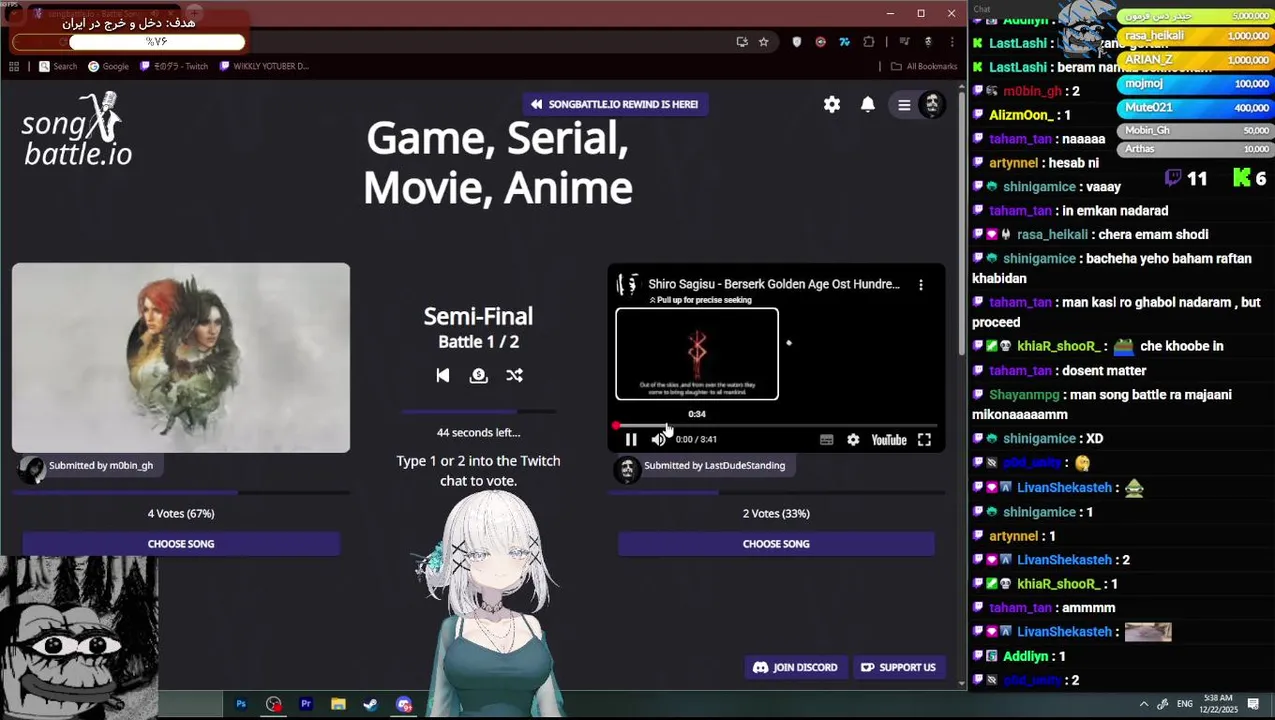Open the browser apps grid icon
This screenshot has width=1275, height=720.
[14, 66]
